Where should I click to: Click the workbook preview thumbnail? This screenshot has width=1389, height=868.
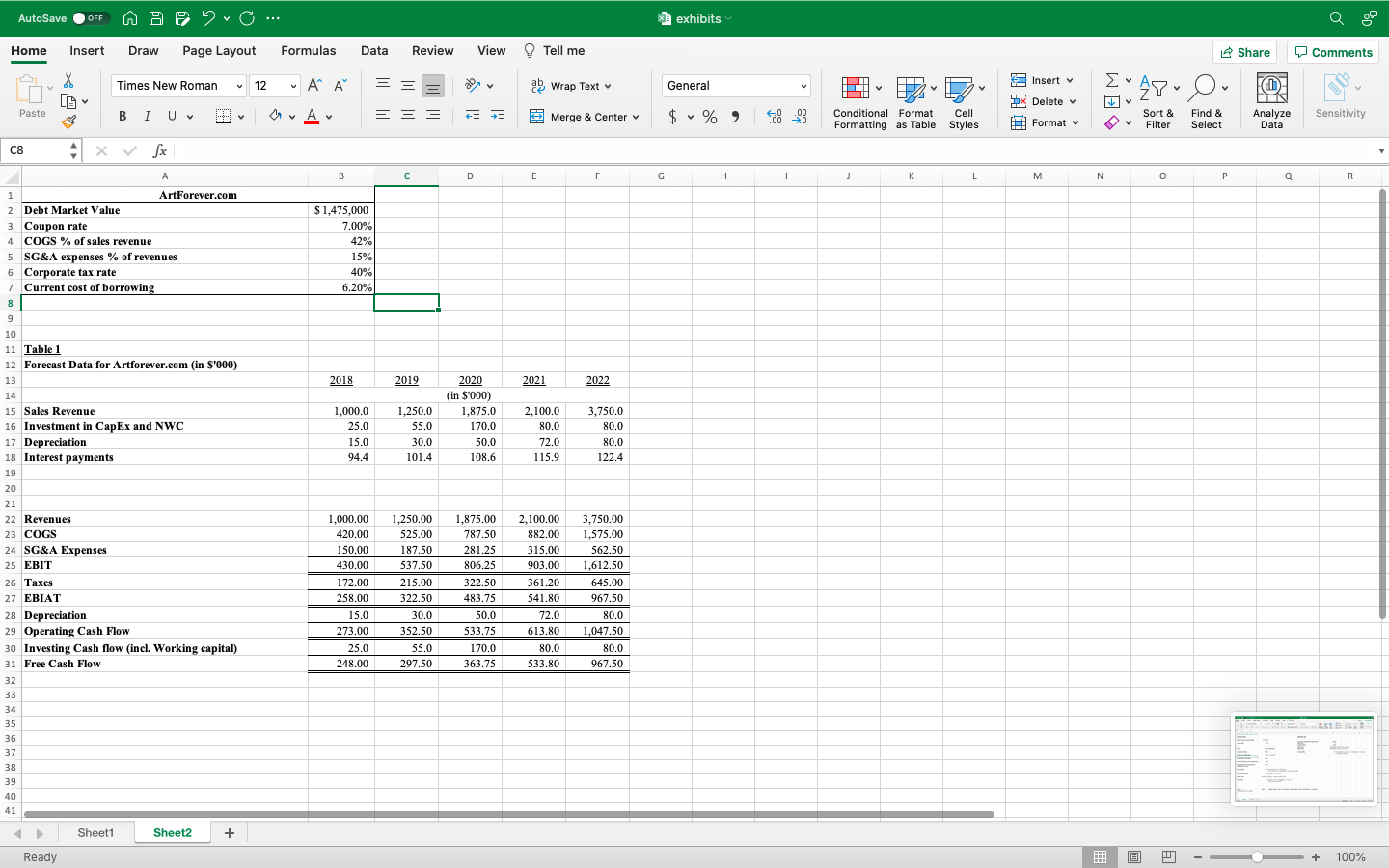pyautogui.click(x=1304, y=758)
